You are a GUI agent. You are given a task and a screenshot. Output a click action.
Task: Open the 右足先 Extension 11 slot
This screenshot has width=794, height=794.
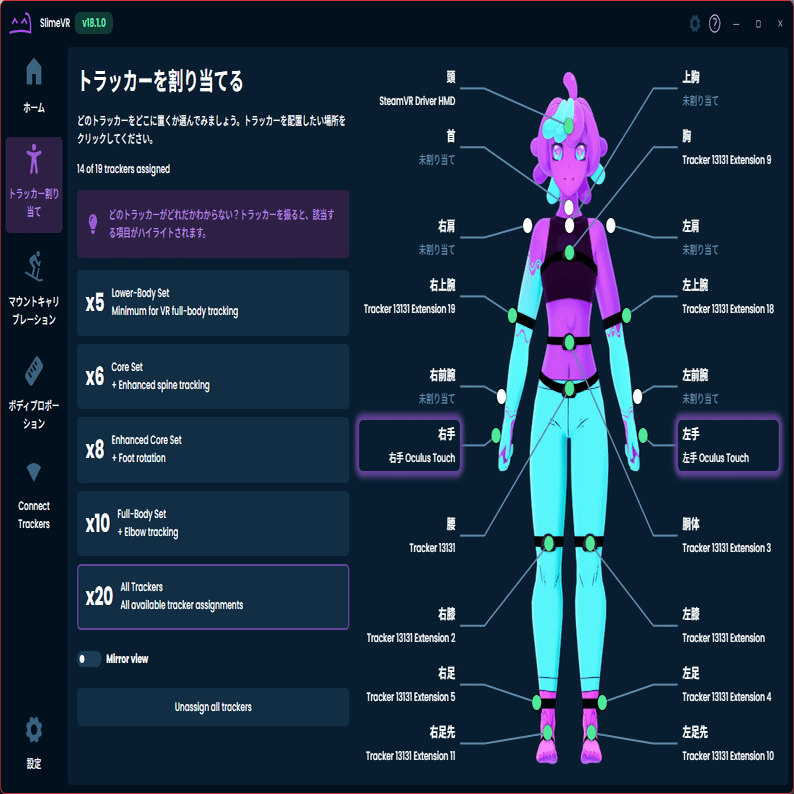[410, 744]
